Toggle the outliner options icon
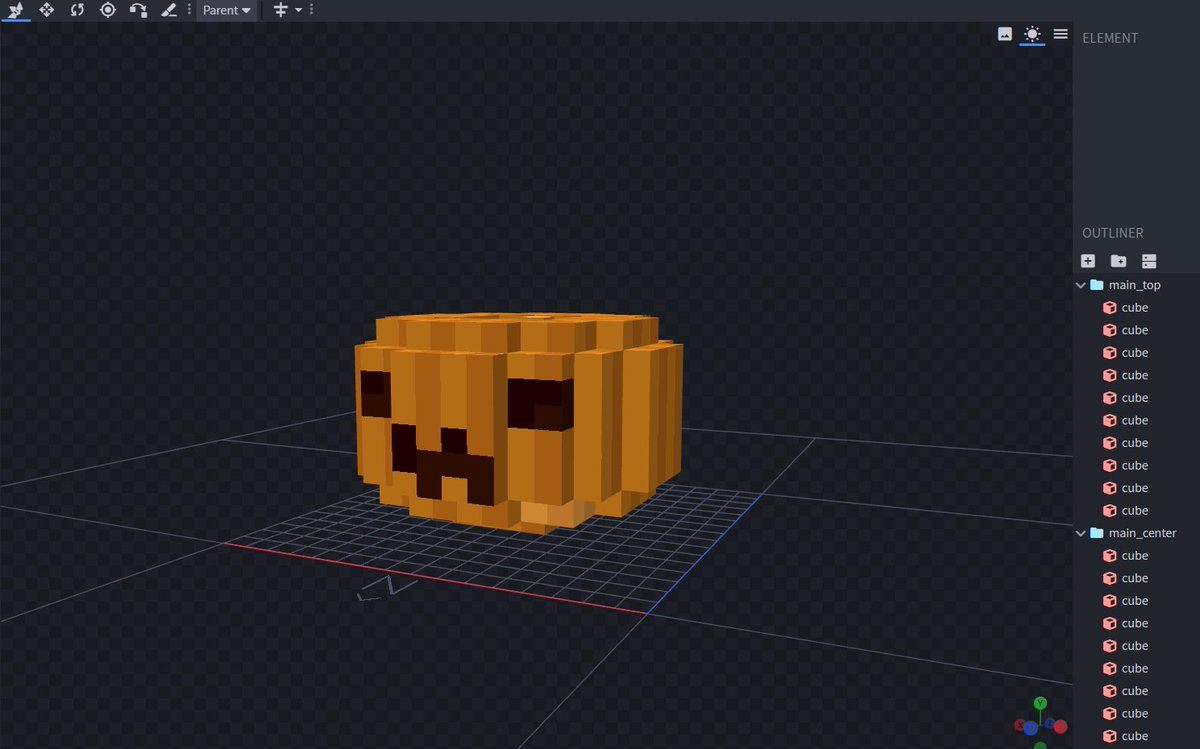This screenshot has height=749, width=1200. tap(1149, 261)
